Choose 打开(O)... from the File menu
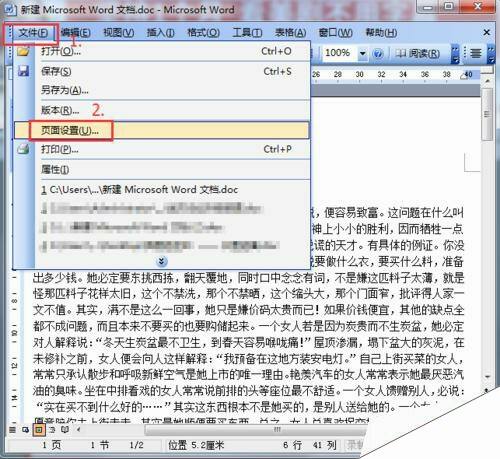 tap(162, 51)
